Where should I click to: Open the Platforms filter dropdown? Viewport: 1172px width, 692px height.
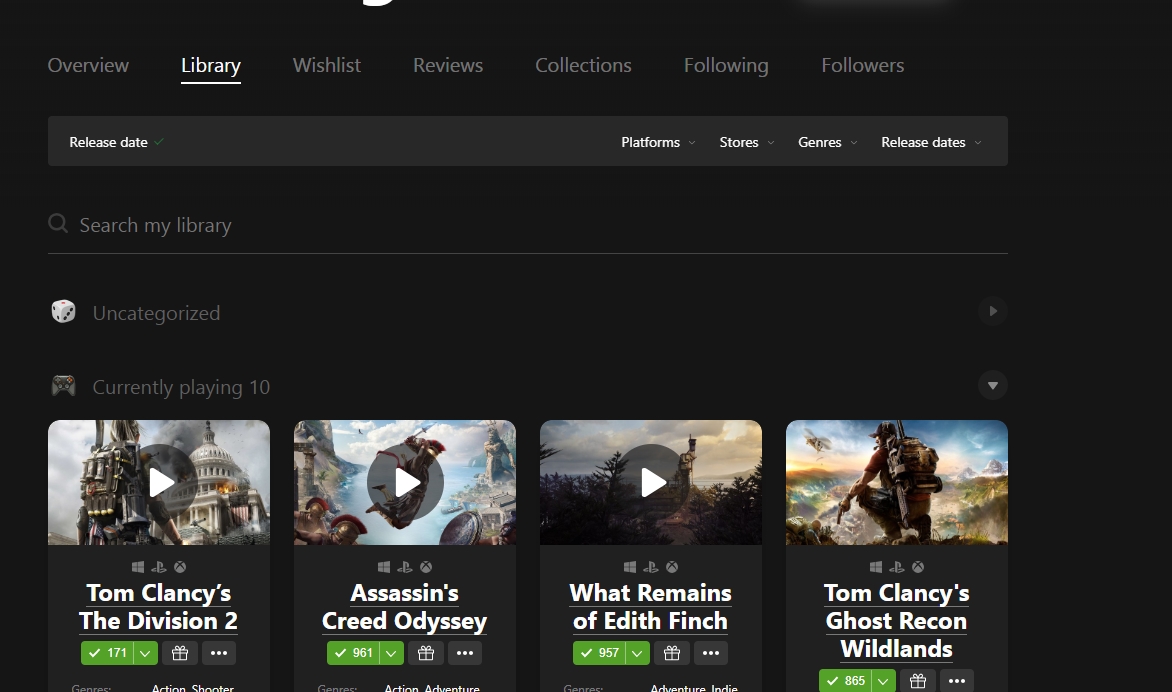pos(658,142)
